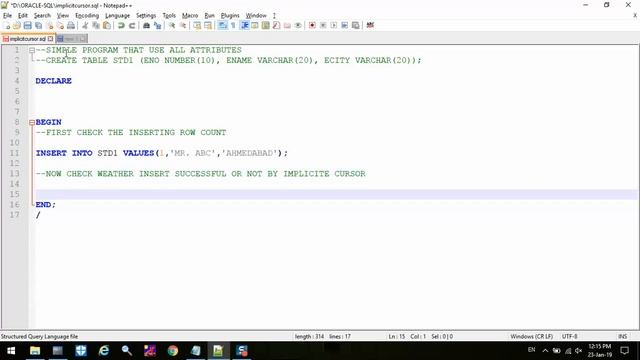Launch Chrome from the taskbar
The height and width of the screenshot is (360, 640).
[173, 351]
